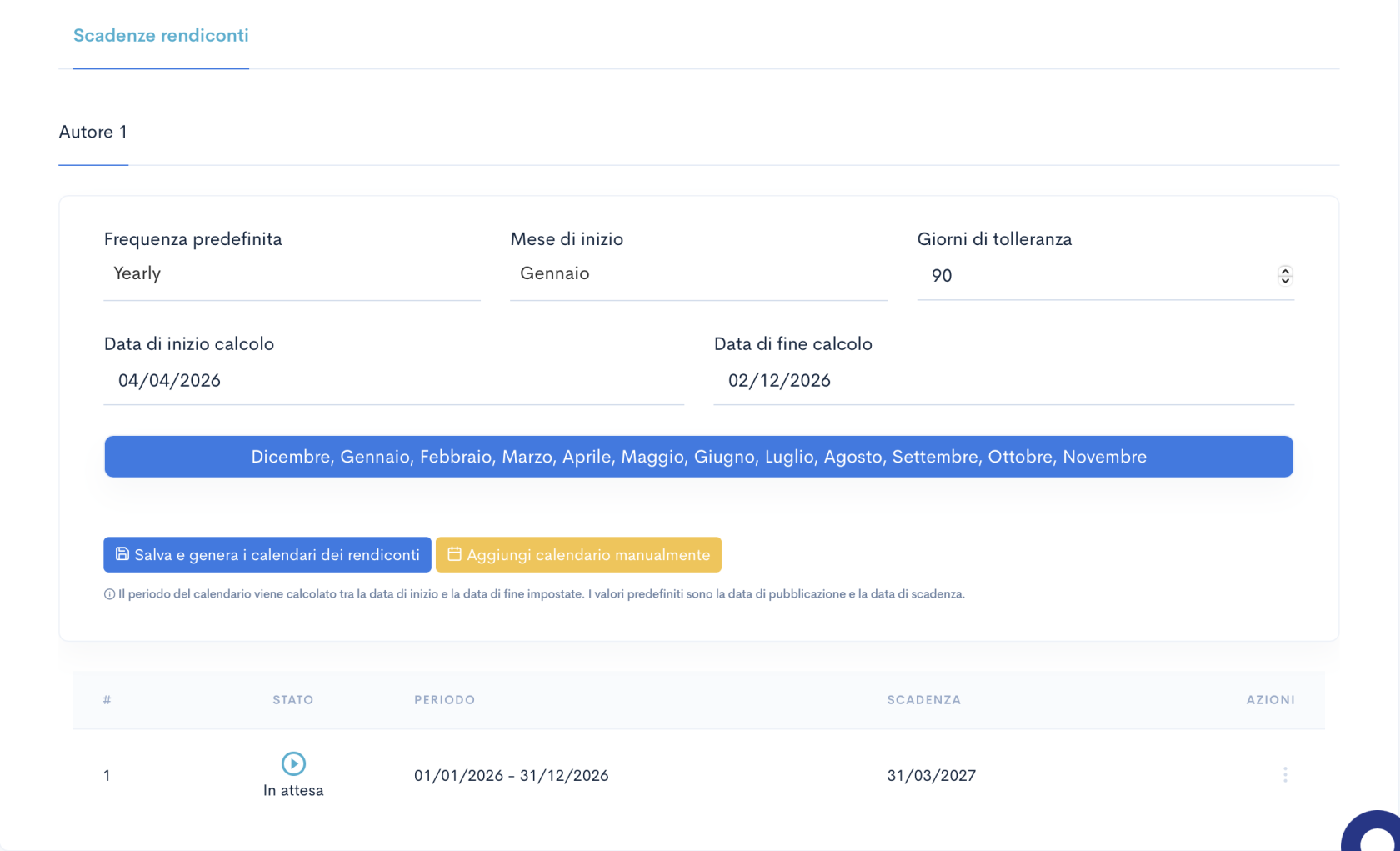The height and width of the screenshot is (851, 1400).
Task: Click the Mese di inizio label
Action: [x=567, y=239]
